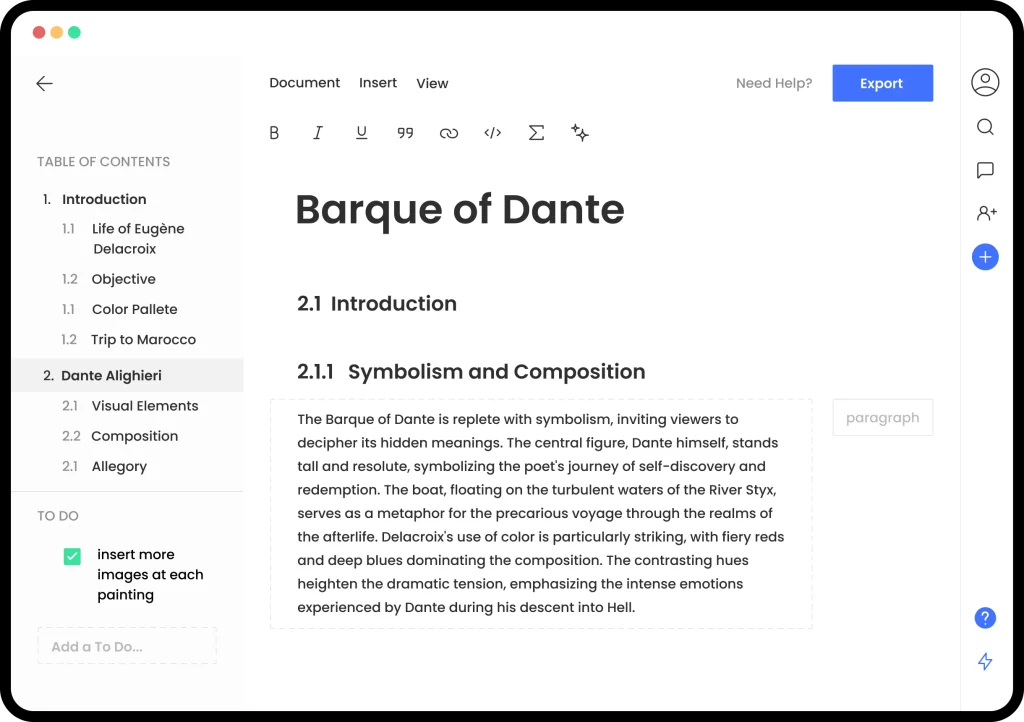Toggle underline formatting
Viewport: 1024px width, 722px height.
coord(361,132)
